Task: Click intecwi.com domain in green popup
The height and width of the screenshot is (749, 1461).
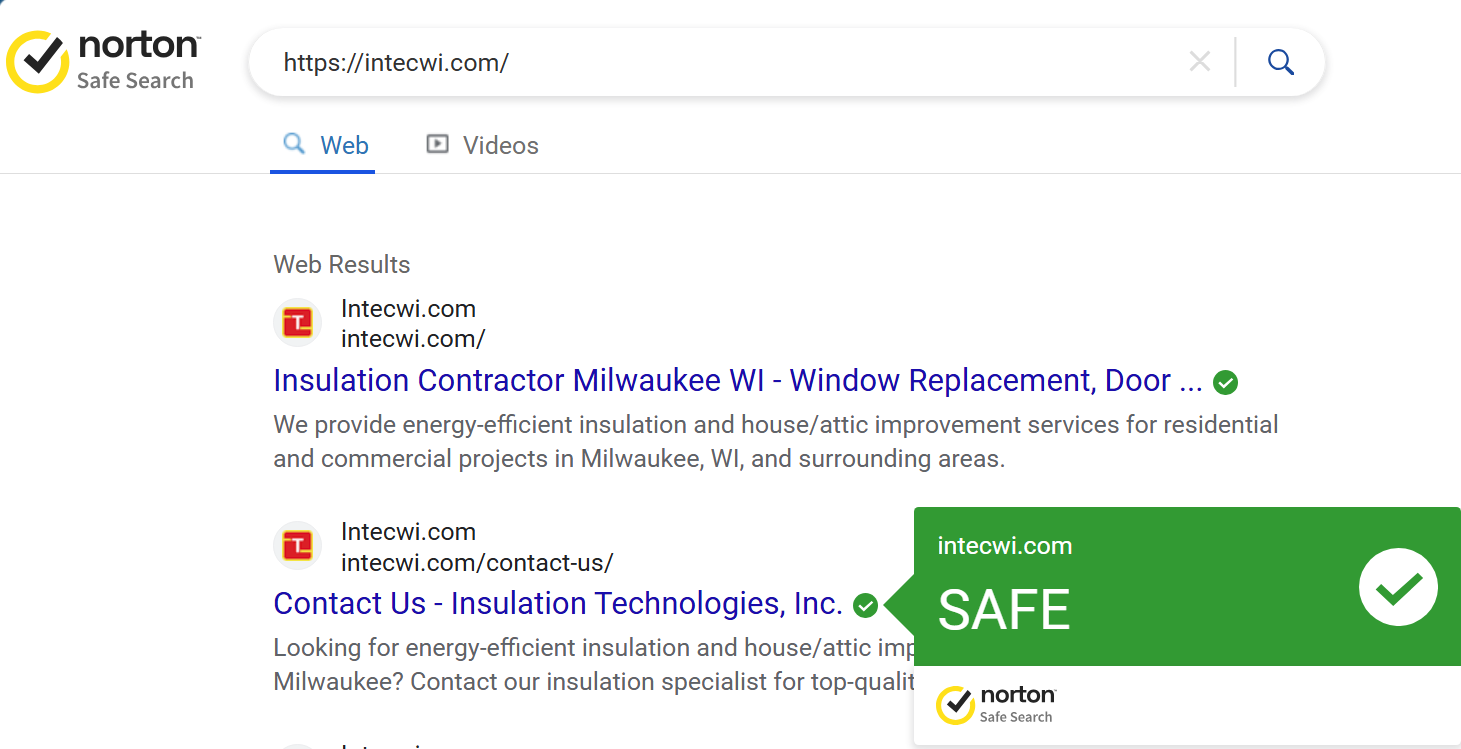Action: [x=1004, y=546]
